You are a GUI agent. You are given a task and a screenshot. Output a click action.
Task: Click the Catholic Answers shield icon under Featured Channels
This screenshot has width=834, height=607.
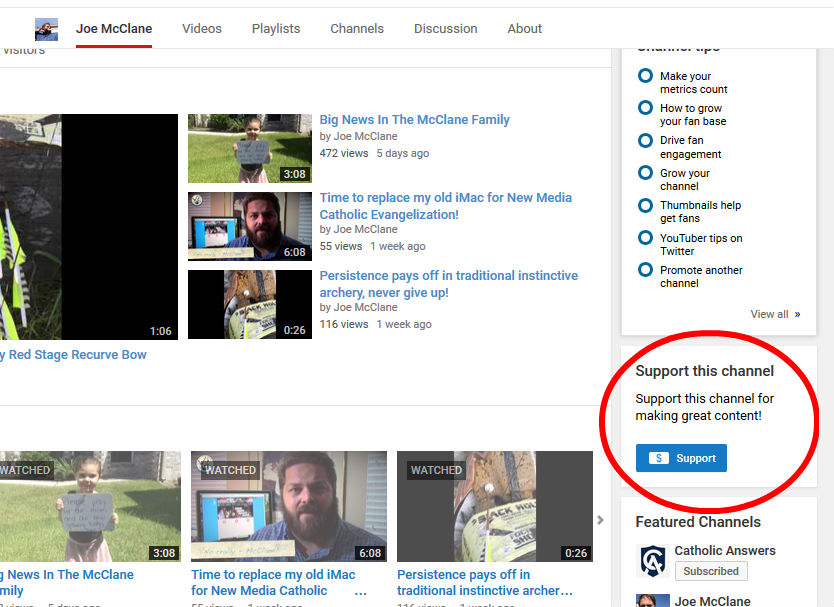coord(652,560)
